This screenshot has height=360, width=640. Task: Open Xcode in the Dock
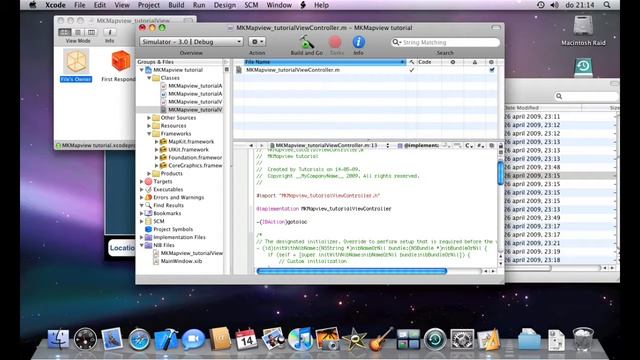[166, 339]
